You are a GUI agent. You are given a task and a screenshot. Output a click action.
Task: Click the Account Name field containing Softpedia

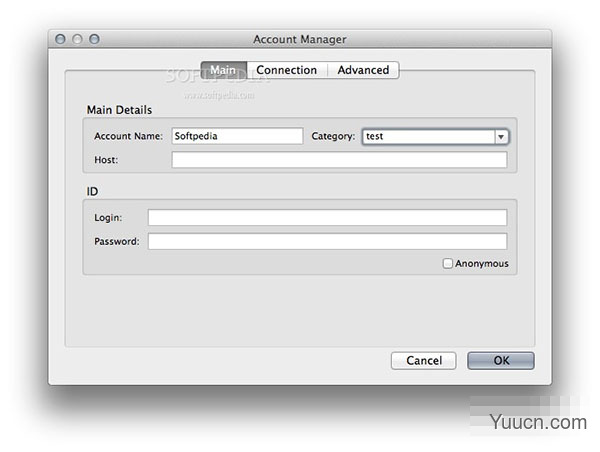(x=237, y=136)
